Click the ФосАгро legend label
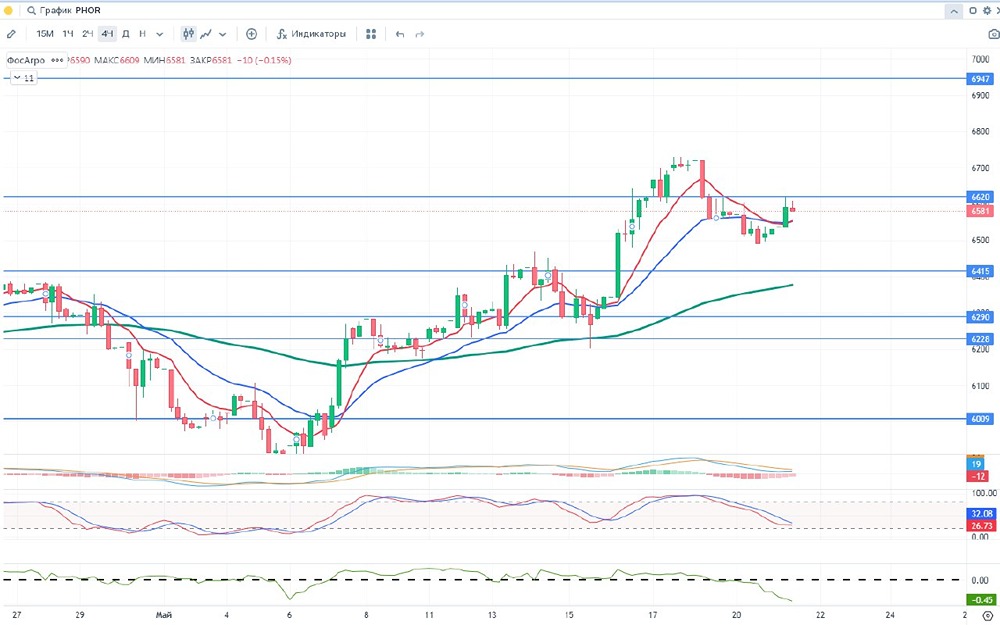Viewport: 1000px width, 625px height. point(26,61)
